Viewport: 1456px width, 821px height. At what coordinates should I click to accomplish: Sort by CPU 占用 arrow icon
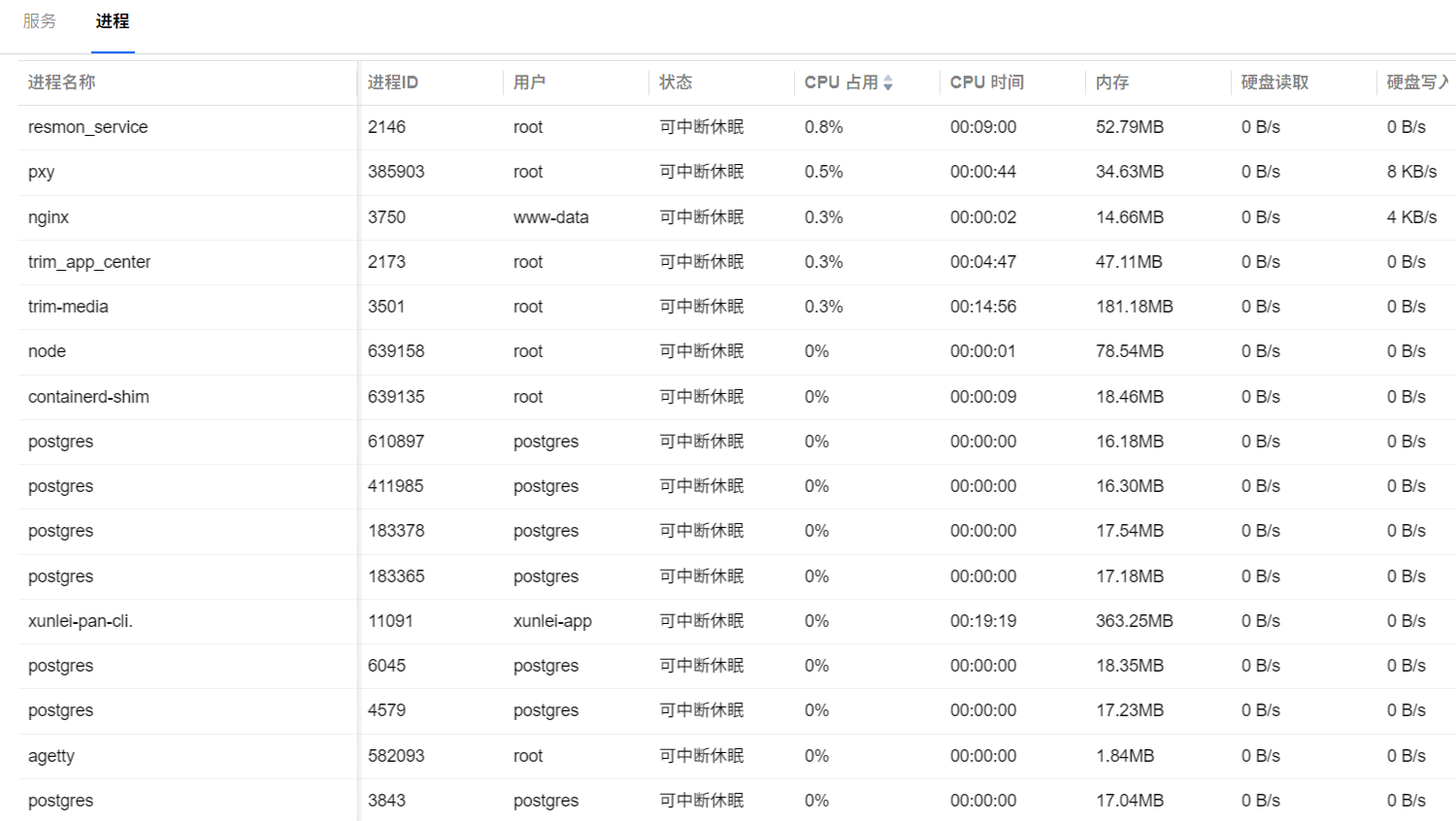pyautogui.click(x=888, y=83)
